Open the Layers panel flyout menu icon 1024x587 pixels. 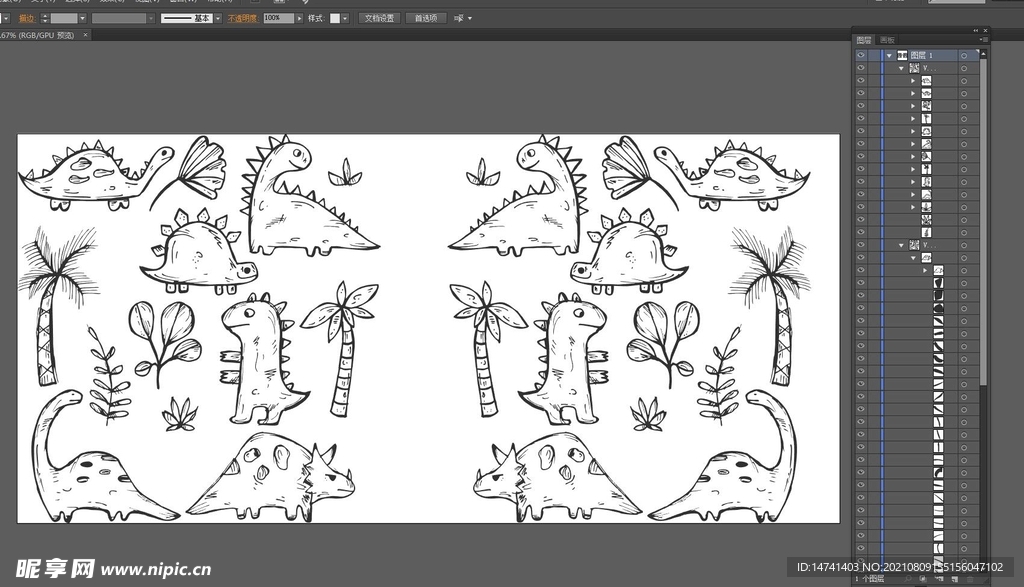coord(984,40)
